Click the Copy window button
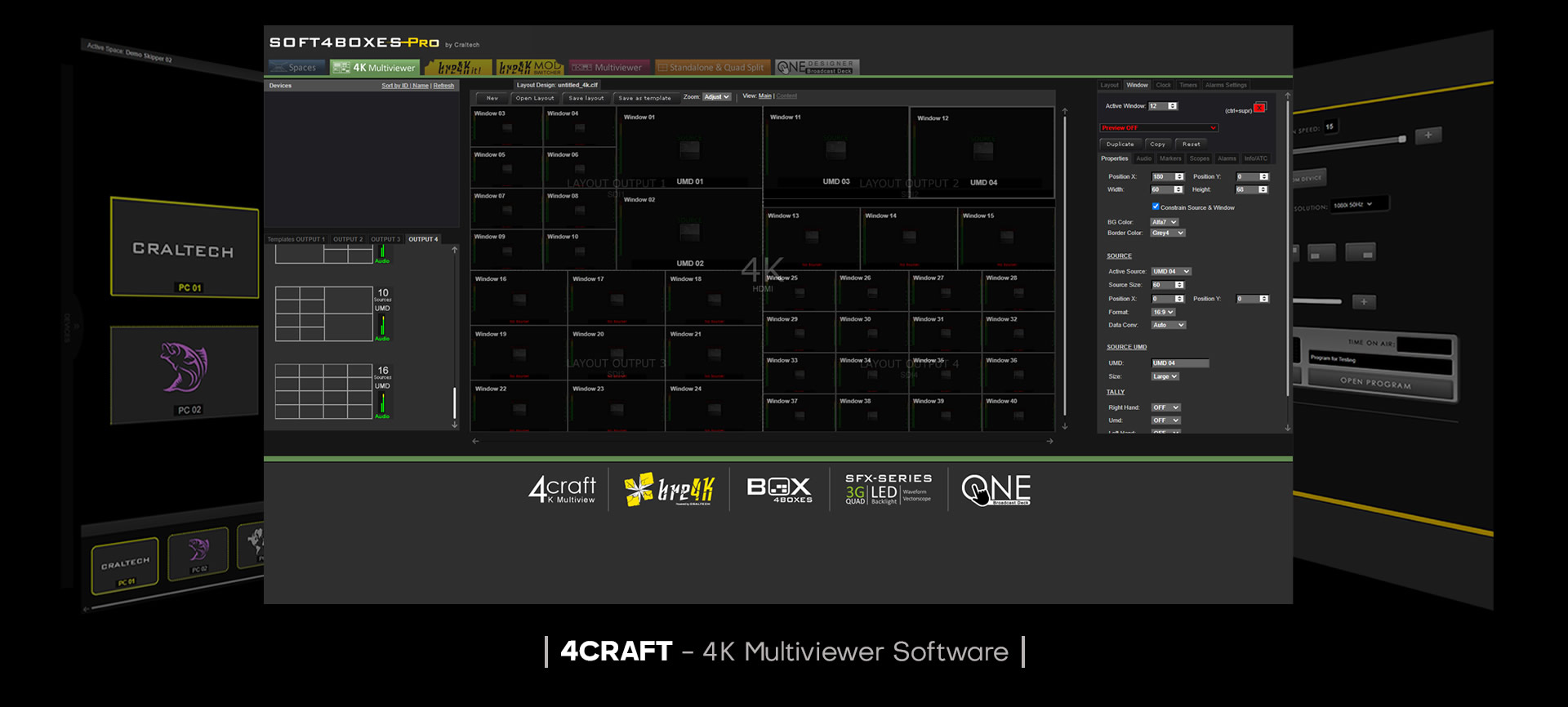This screenshot has width=1568, height=707. [x=1158, y=145]
